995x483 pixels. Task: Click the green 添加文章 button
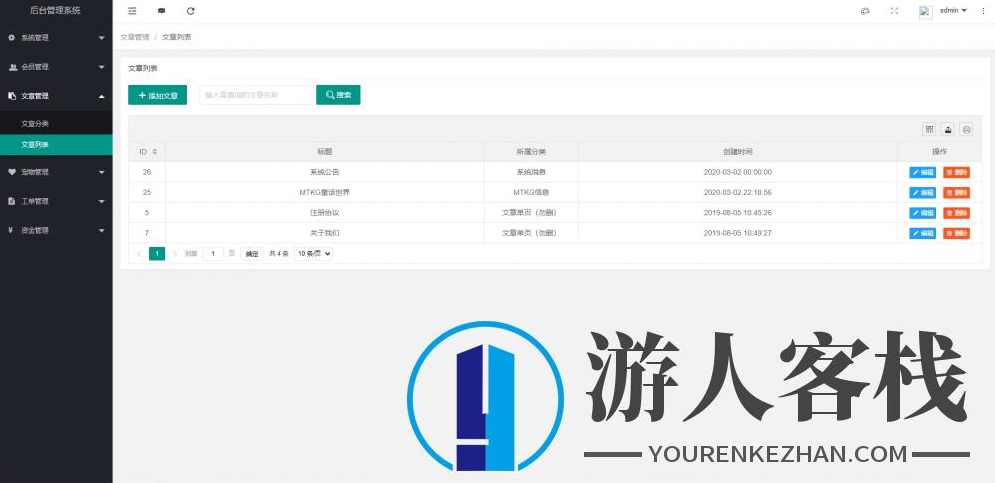point(157,95)
